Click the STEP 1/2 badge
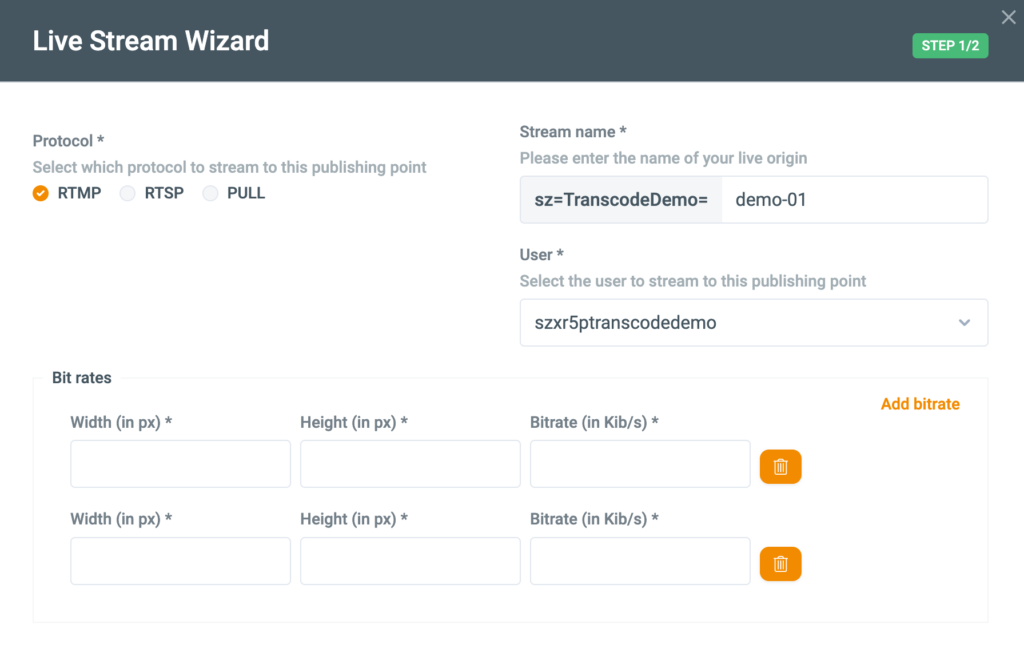 (949, 45)
